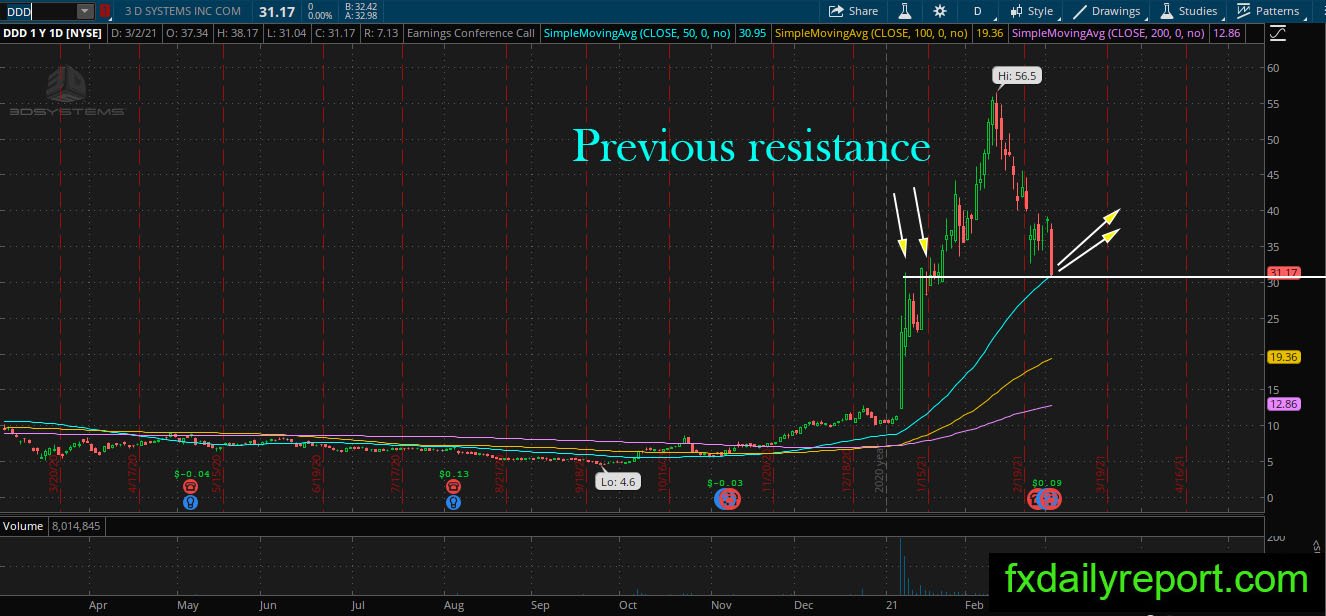The height and width of the screenshot is (616, 1326).
Task: Click the $-0.04 earnings value
Action: point(190,474)
